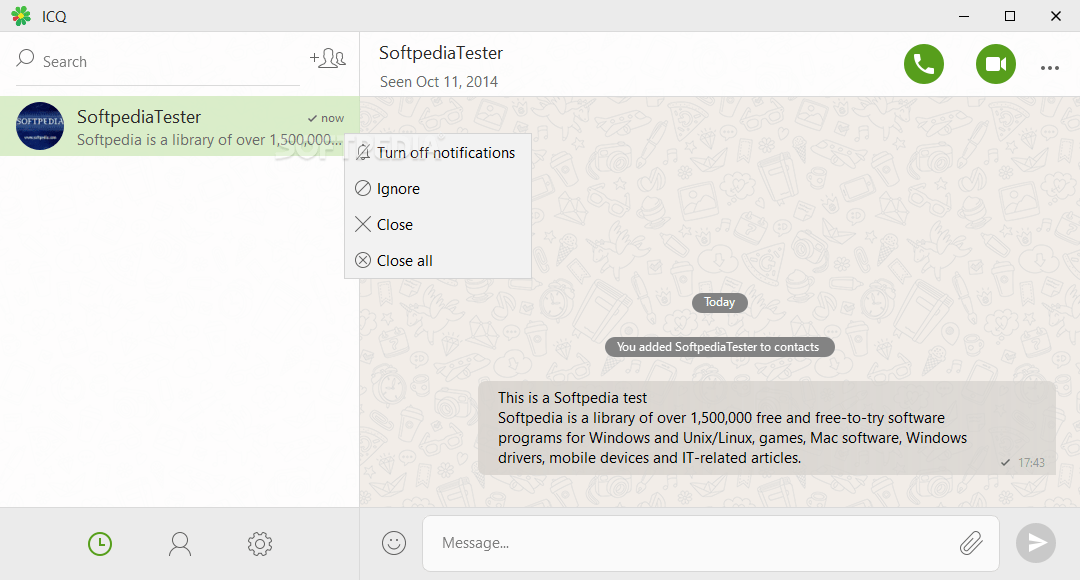
Task: Click the SoftpediaTester avatar thumbnail
Action: click(x=40, y=126)
